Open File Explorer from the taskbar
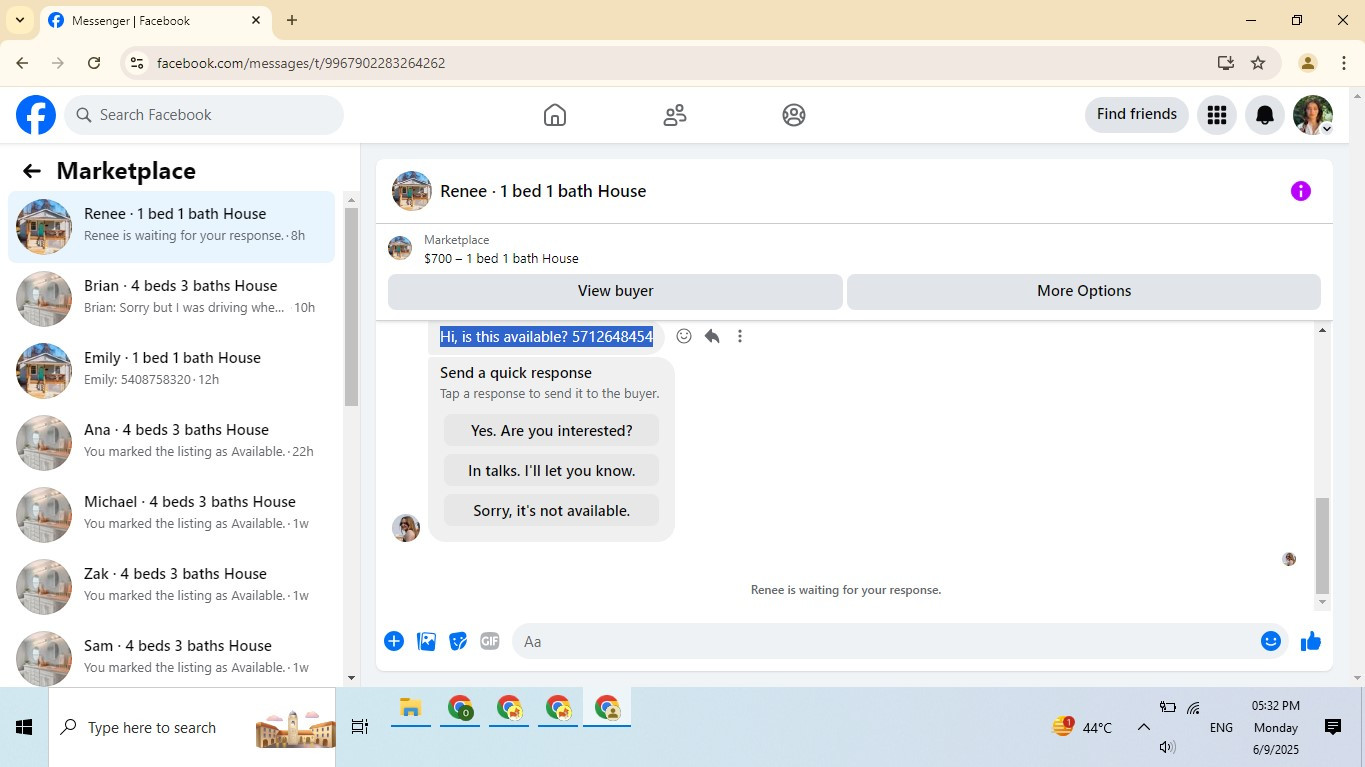Viewport: 1365px width, 767px height. (x=410, y=709)
